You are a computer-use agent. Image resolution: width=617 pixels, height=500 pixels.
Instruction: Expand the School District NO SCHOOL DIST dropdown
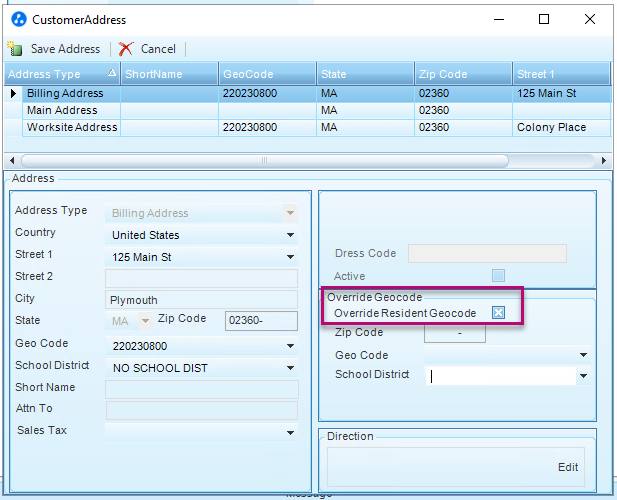(291, 368)
